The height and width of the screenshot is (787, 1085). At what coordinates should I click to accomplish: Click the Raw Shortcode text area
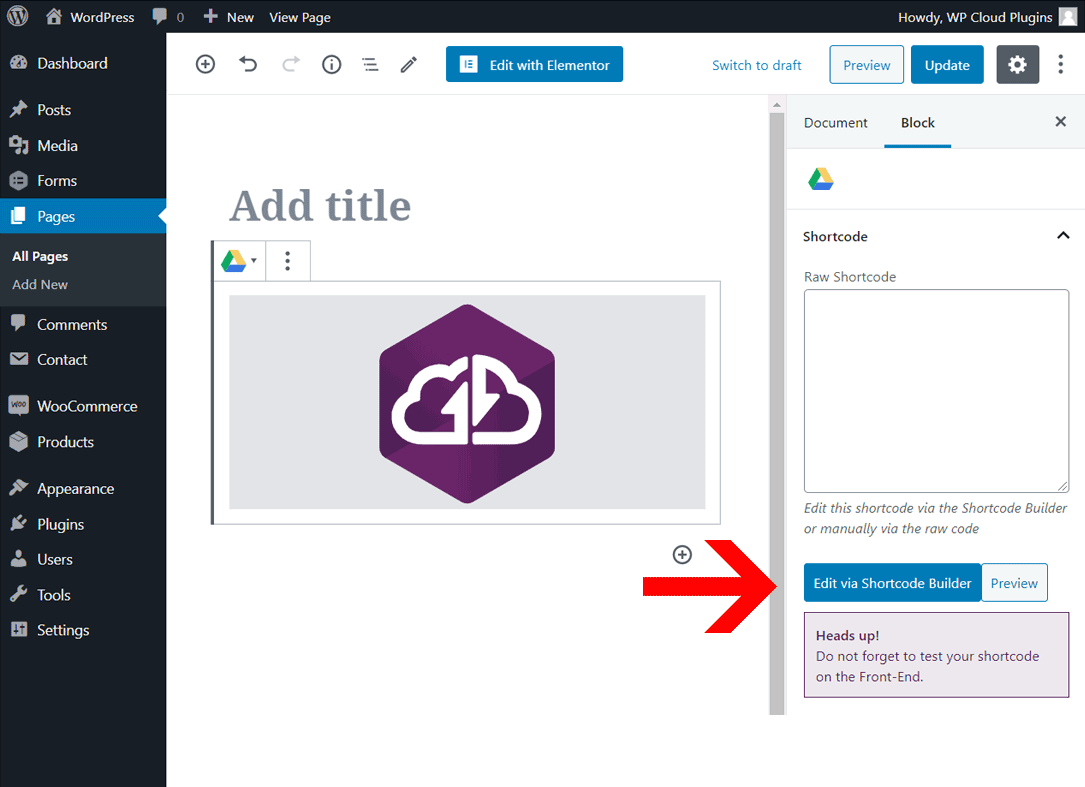pos(936,391)
